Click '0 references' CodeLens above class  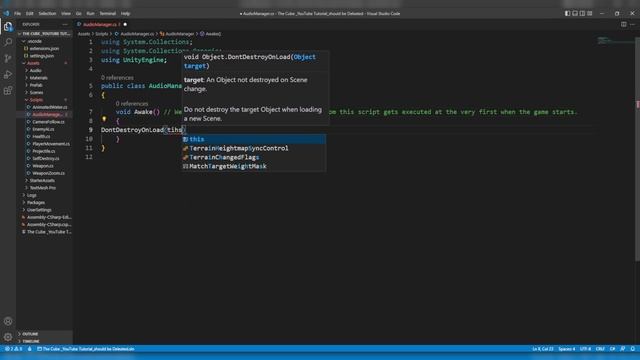point(117,78)
